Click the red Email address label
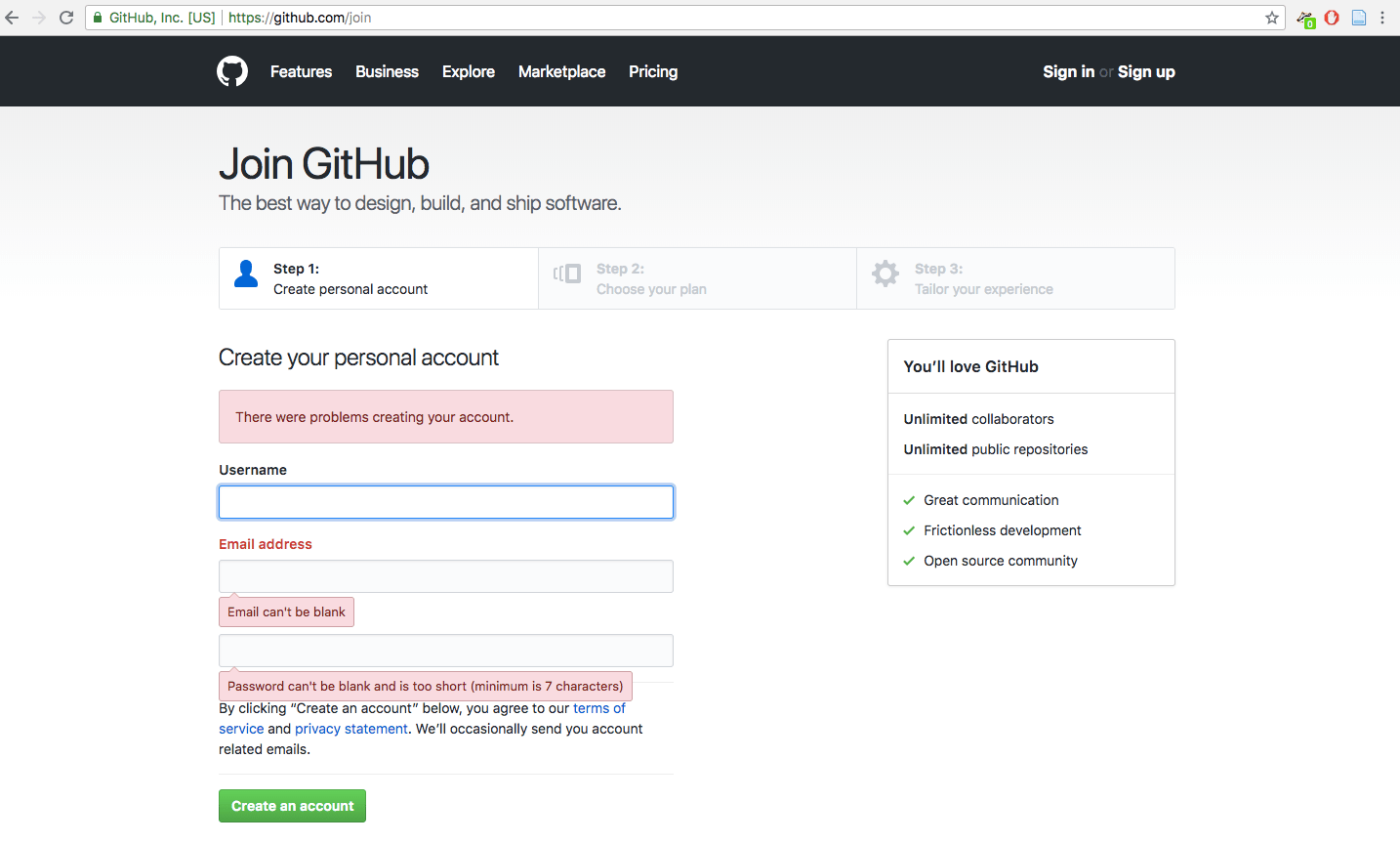Screen dimensions: 1400x843 click(266, 544)
